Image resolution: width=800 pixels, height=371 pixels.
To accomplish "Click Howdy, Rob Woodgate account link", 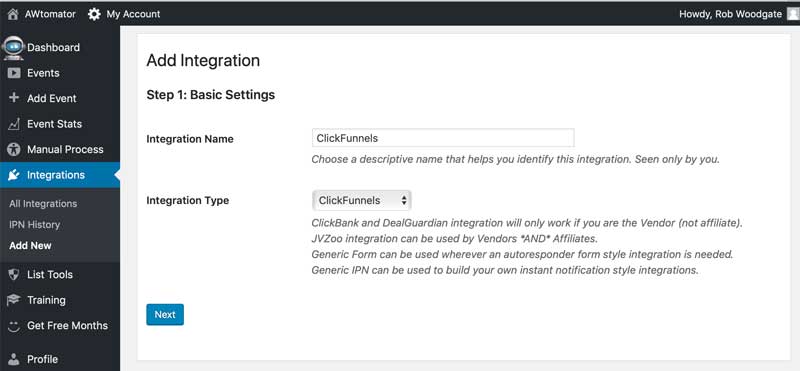I will tap(730, 14).
